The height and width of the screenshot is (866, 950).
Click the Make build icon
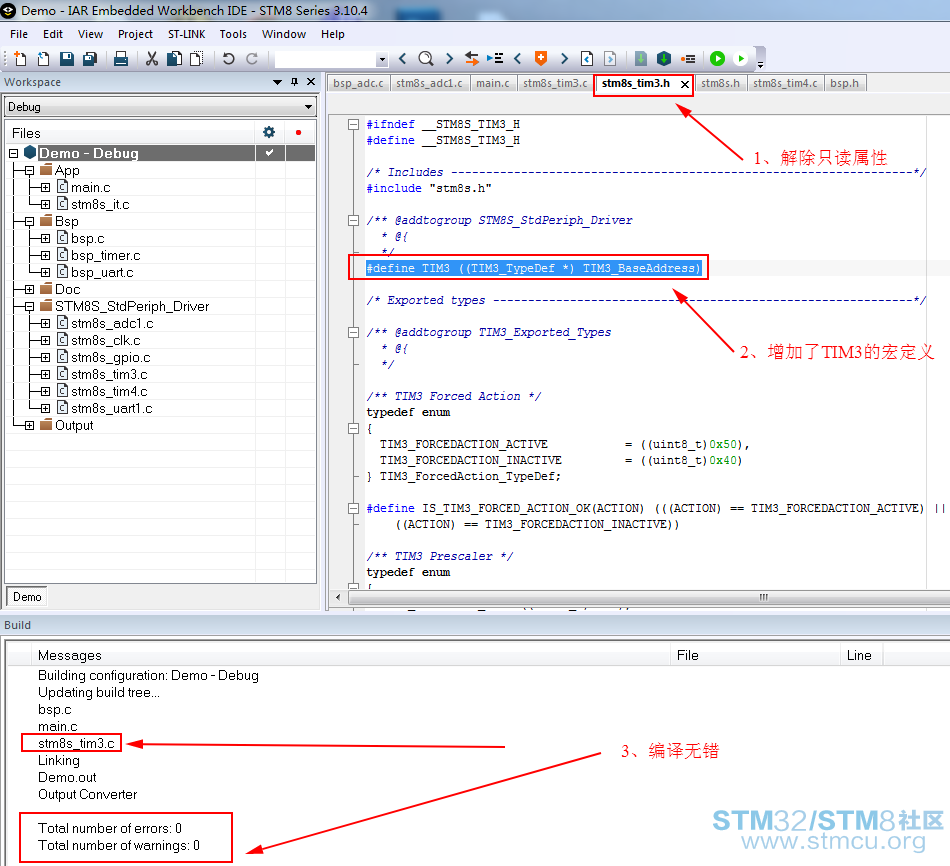pos(664,58)
